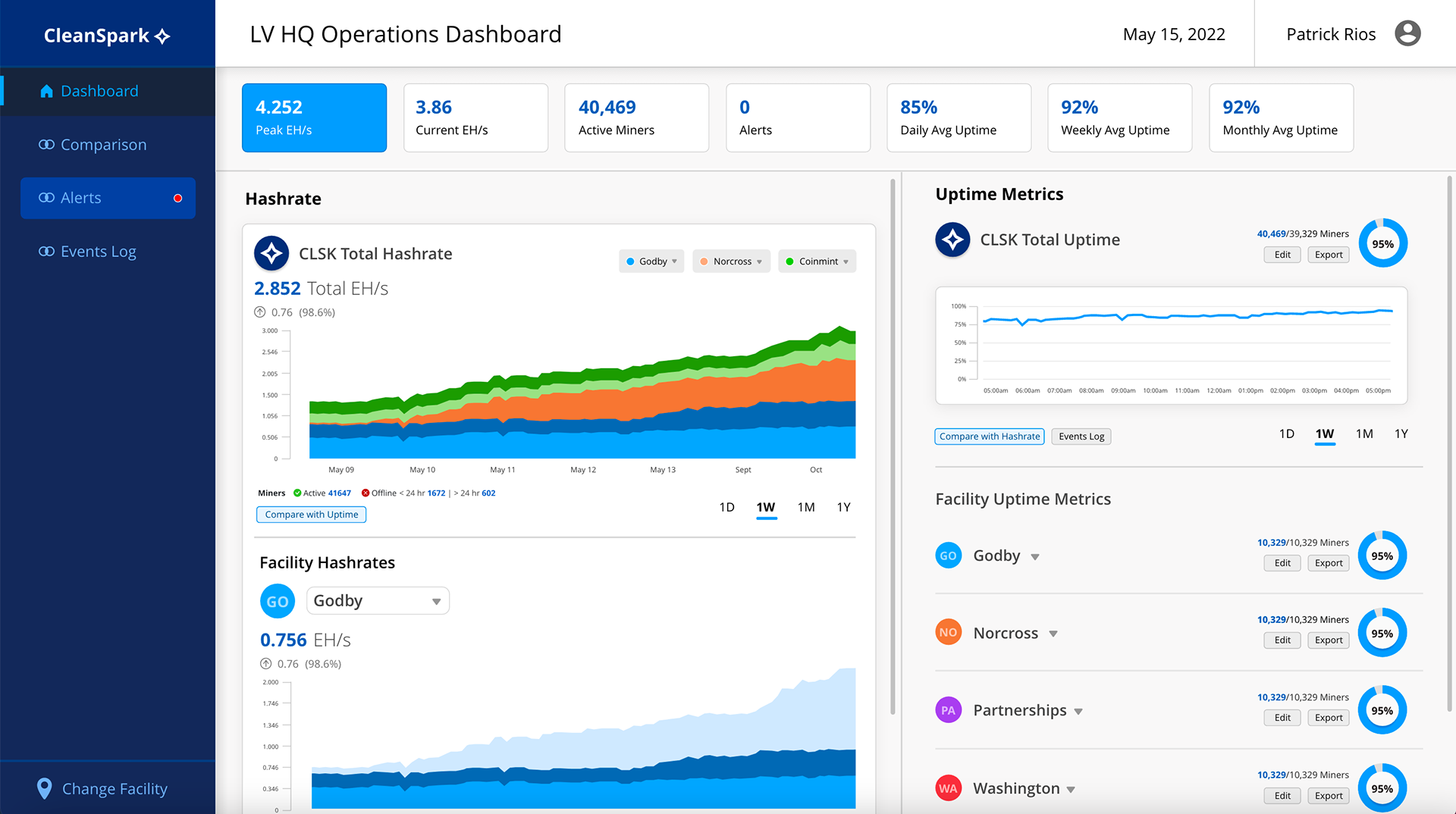Click the Norcross 95% uptime ring
1456x814 pixels.
pyautogui.click(x=1382, y=633)
